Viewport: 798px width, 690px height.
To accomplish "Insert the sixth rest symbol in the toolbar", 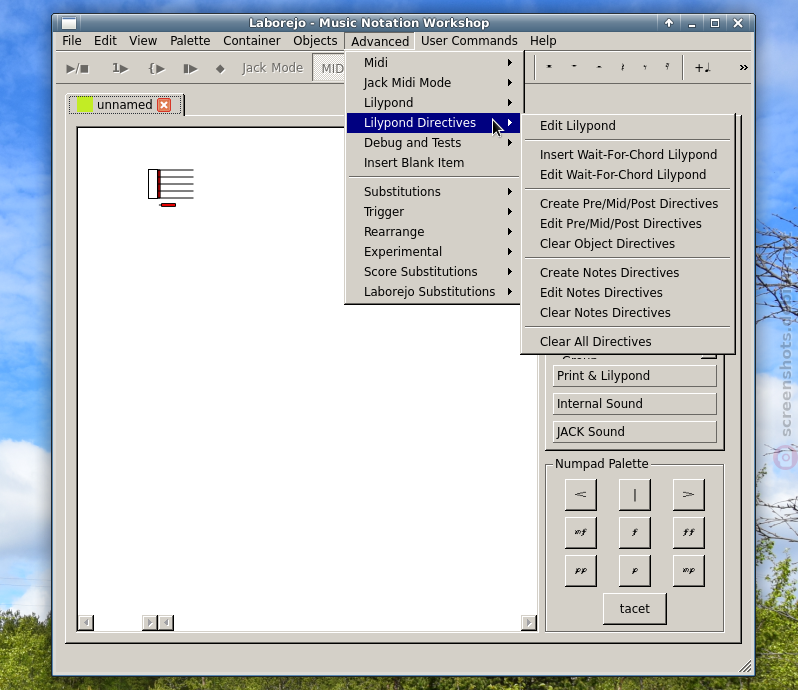I will (x=667, y=67).
